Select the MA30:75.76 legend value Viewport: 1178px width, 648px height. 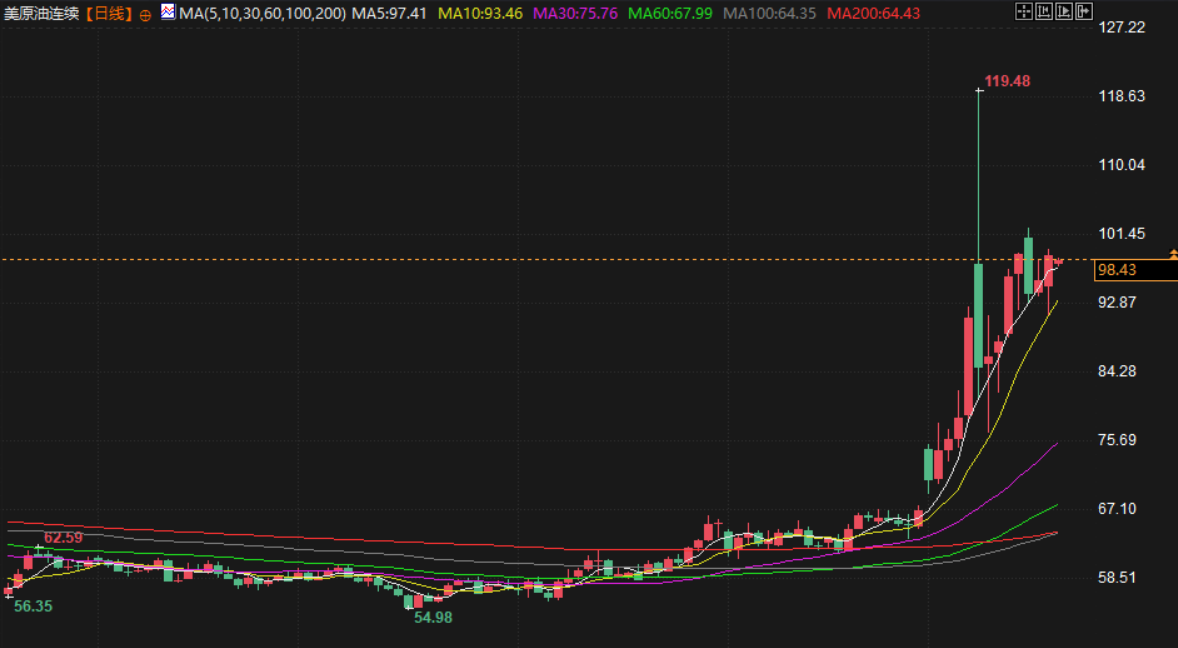pyautogui.click(x=575, y=14)
